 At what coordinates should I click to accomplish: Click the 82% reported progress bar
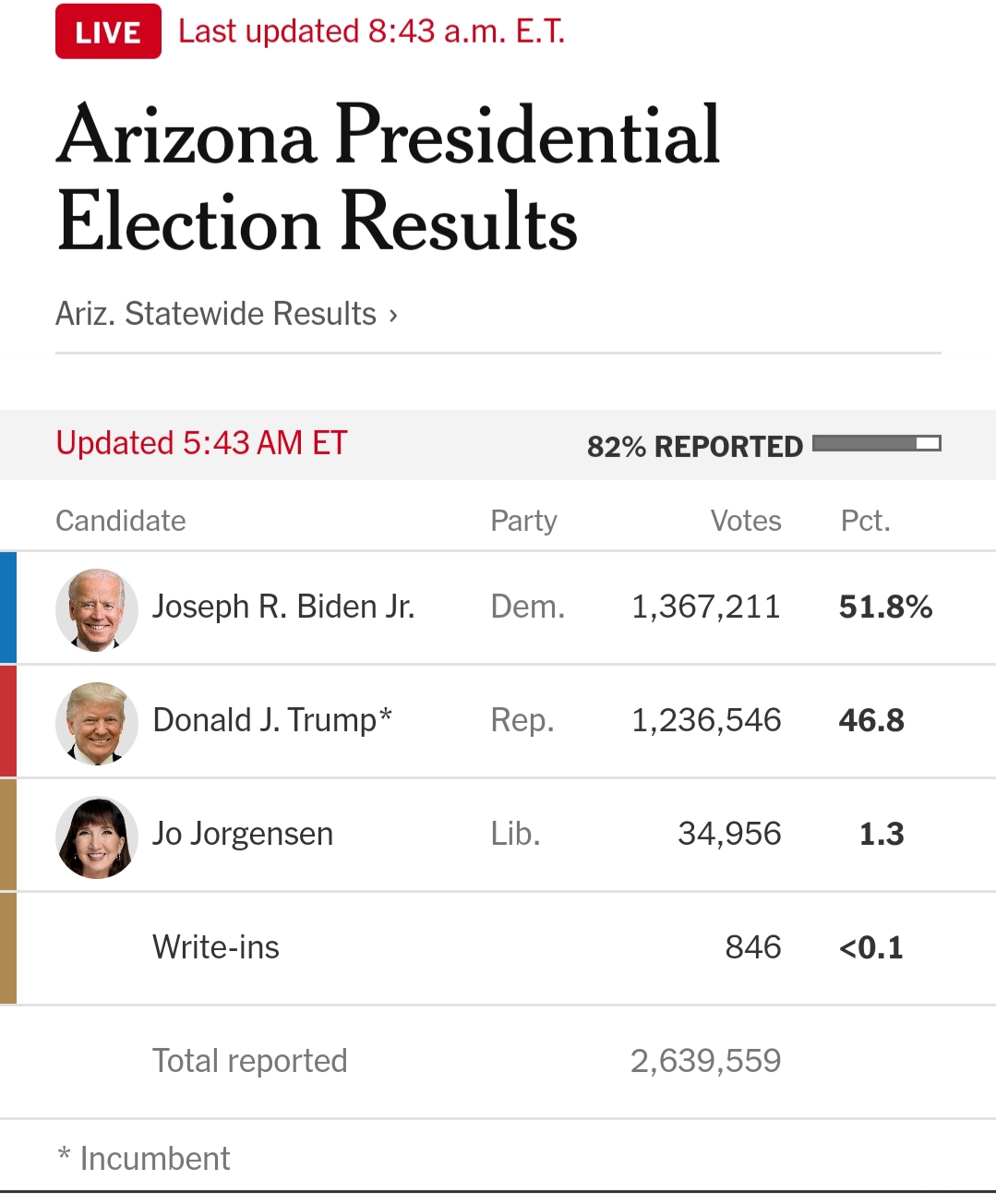876,444
